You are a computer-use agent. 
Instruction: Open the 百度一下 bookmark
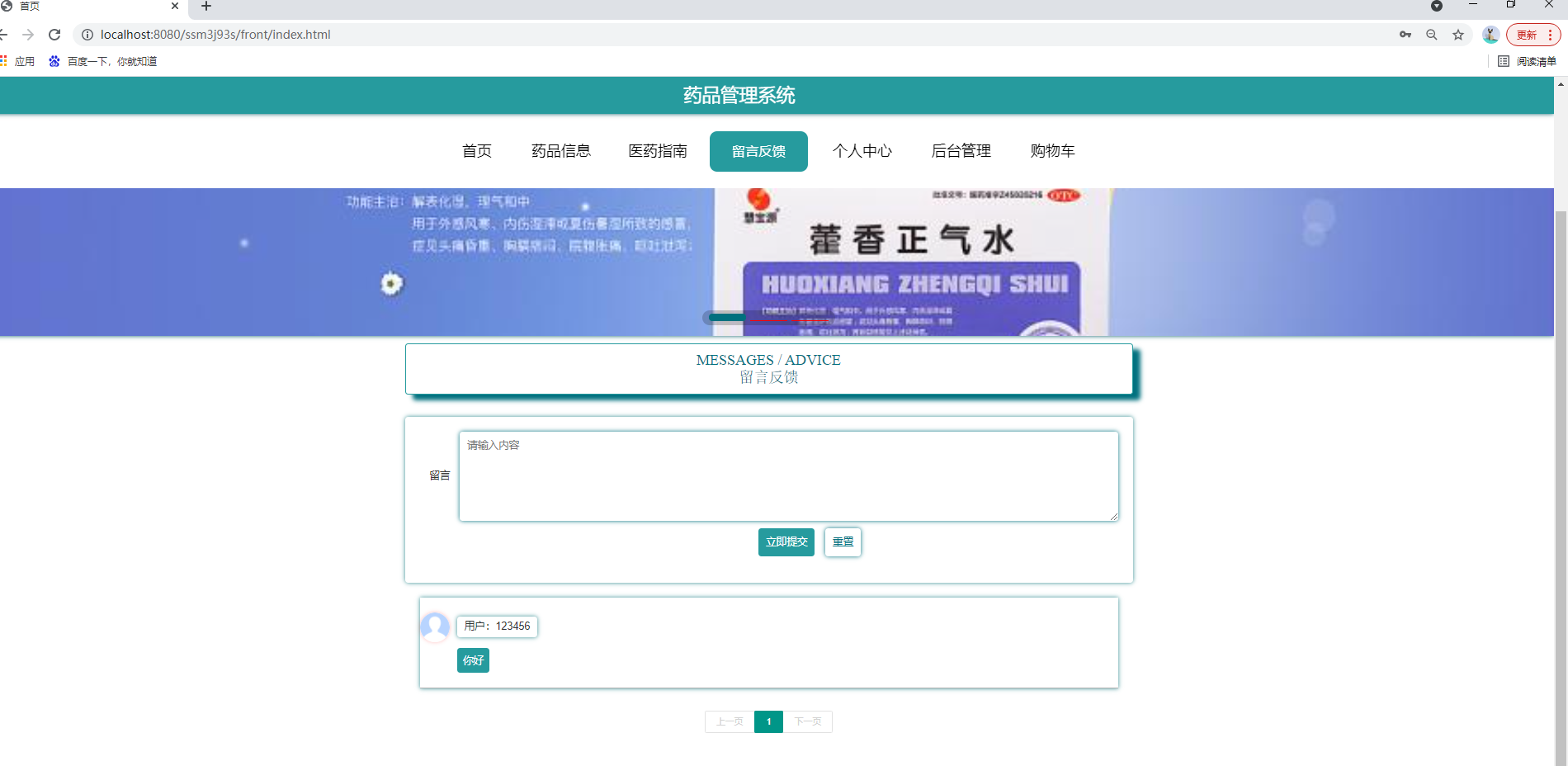pos(102,61)
